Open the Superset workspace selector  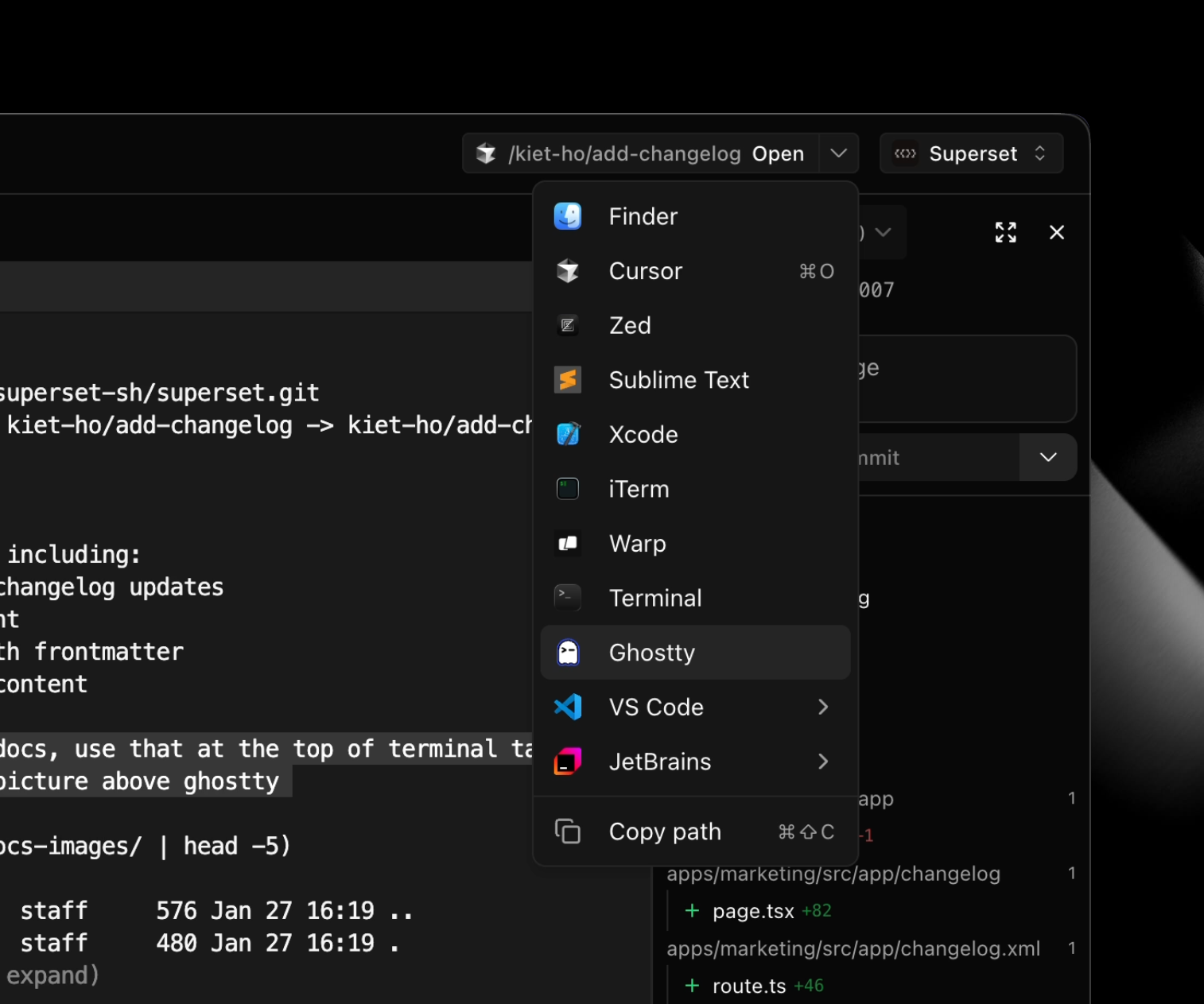(971, 153)
